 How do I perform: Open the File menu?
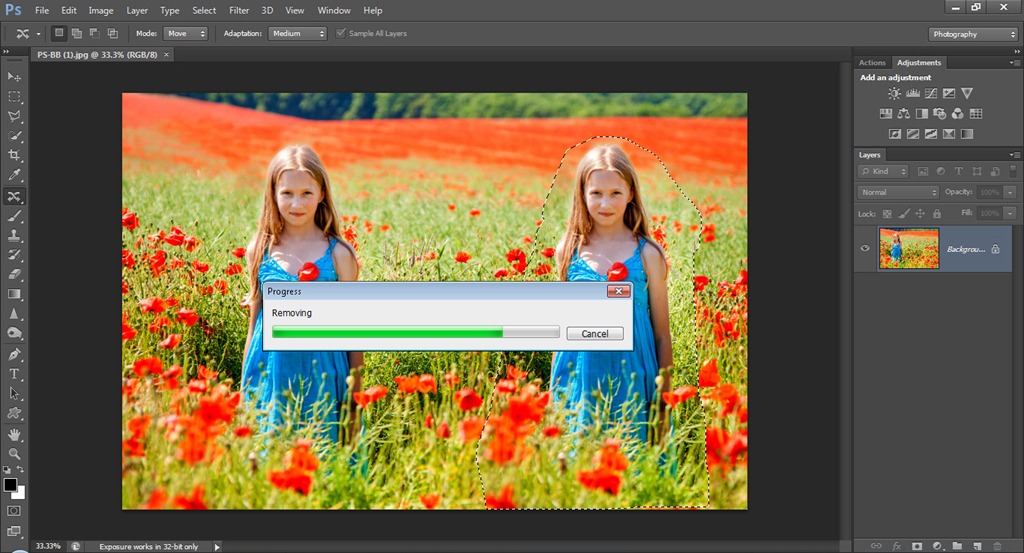tap(42, 10)
